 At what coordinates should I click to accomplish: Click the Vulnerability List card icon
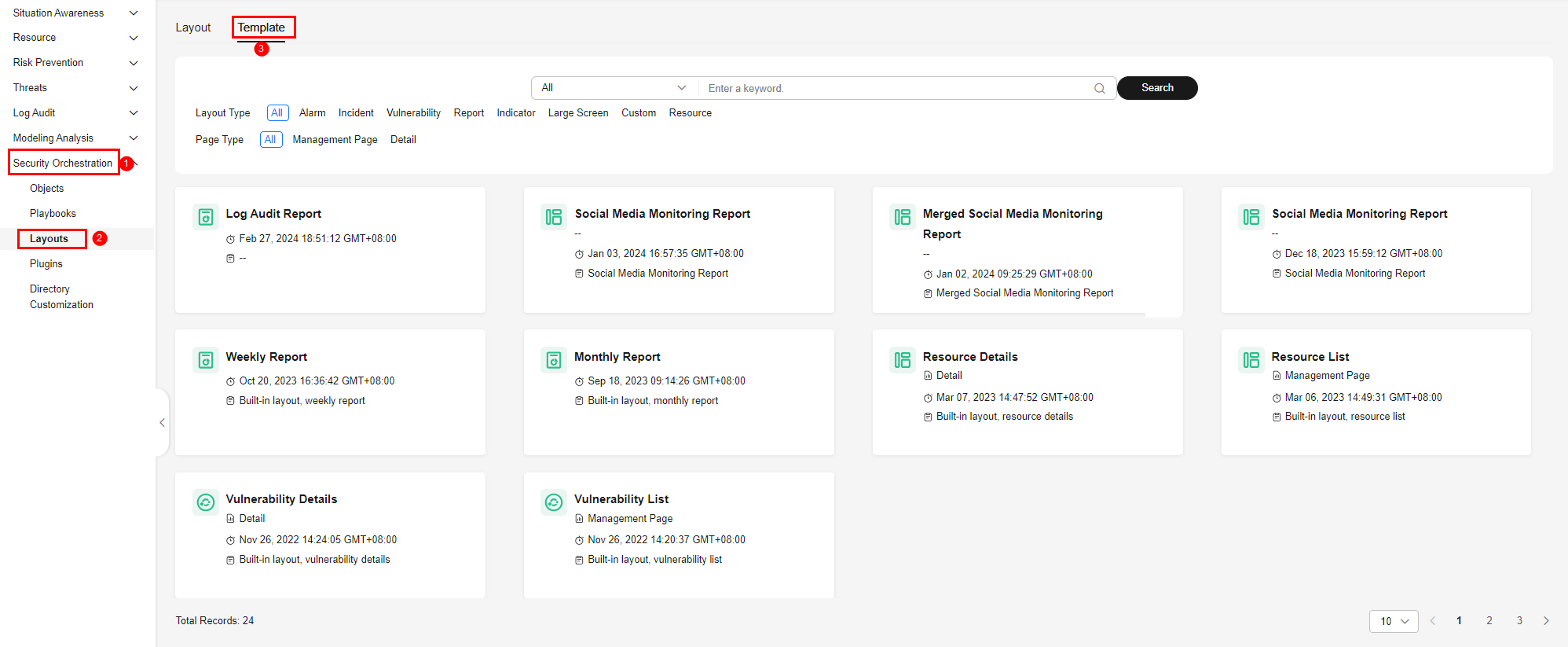point(554,502)
